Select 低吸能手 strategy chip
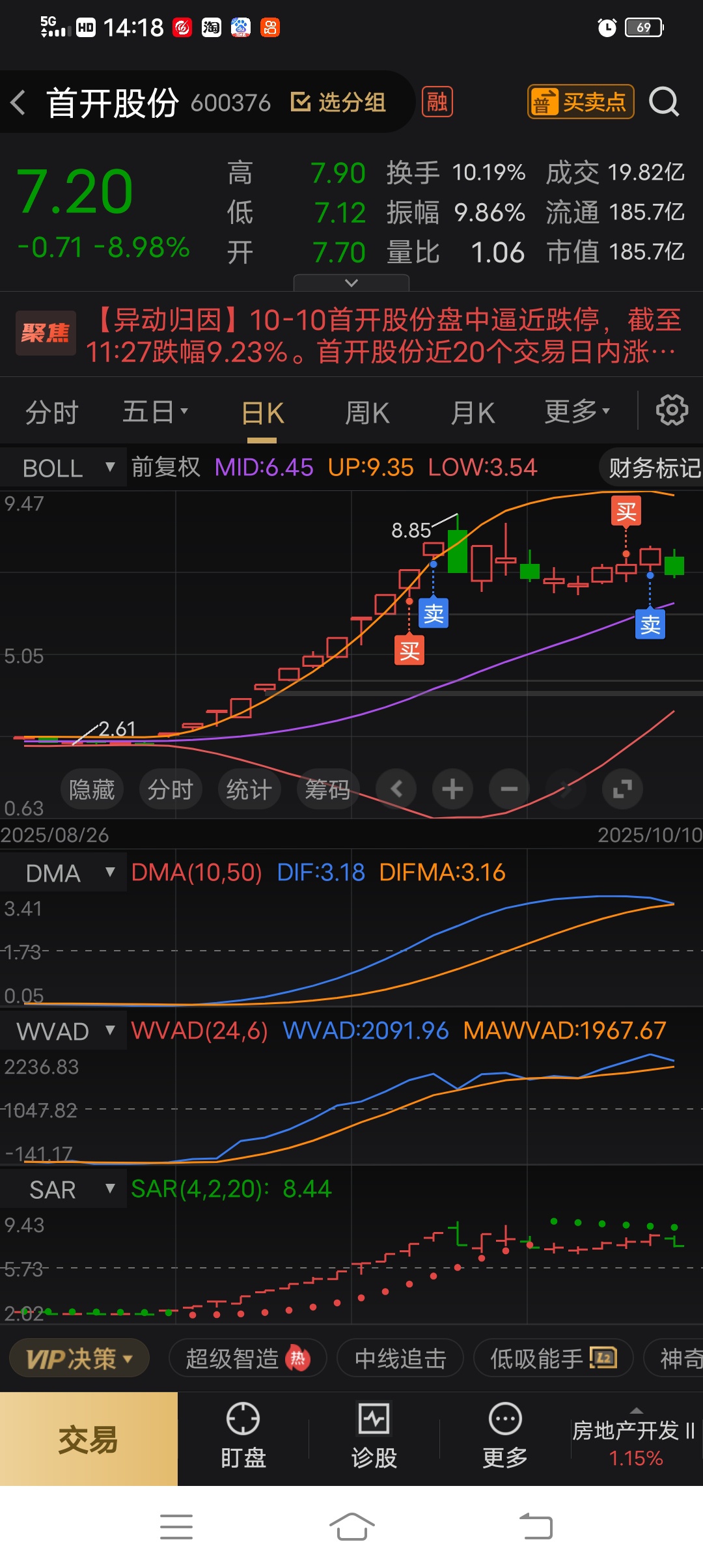Image resolution: width=703 pixels, height=1568 pixels. coord(553,1358)
